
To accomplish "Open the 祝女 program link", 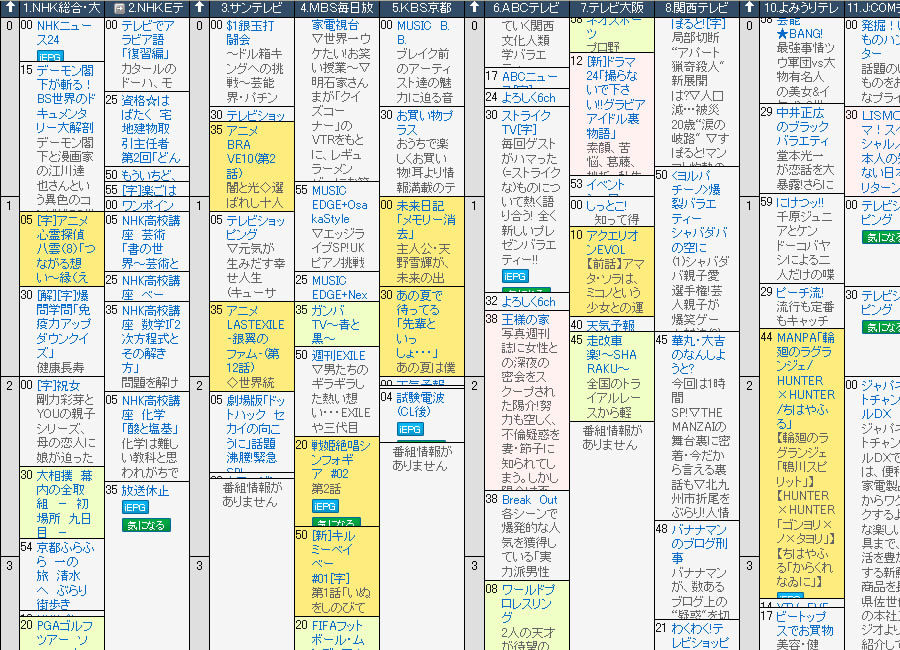I will 59,385.
